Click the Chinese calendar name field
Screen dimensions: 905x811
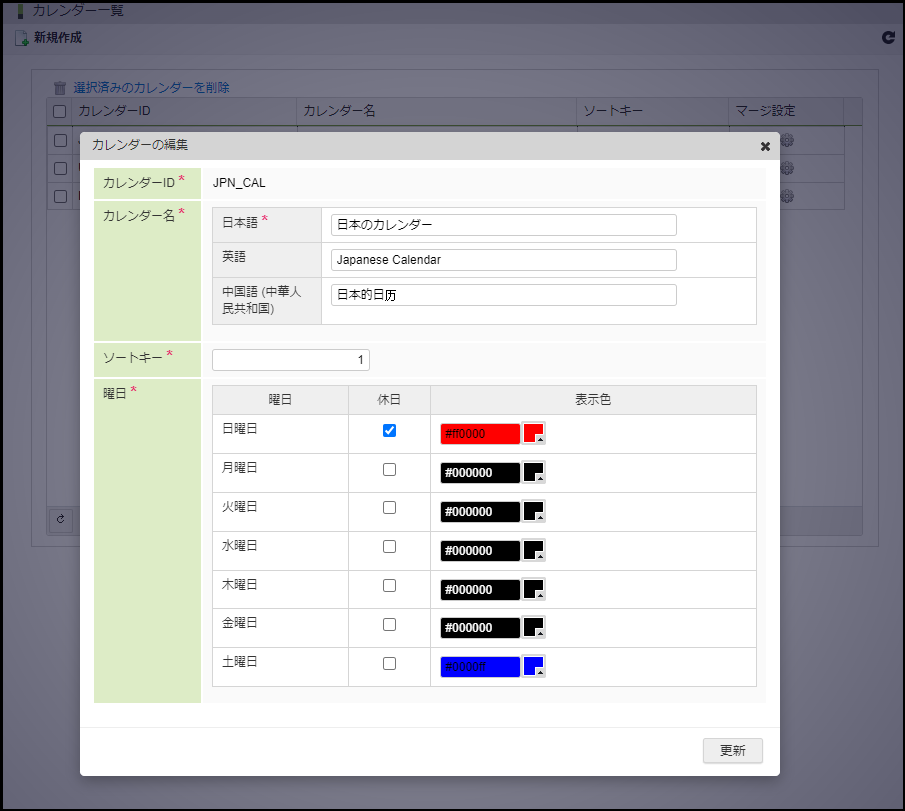click(x=503, y=295)
